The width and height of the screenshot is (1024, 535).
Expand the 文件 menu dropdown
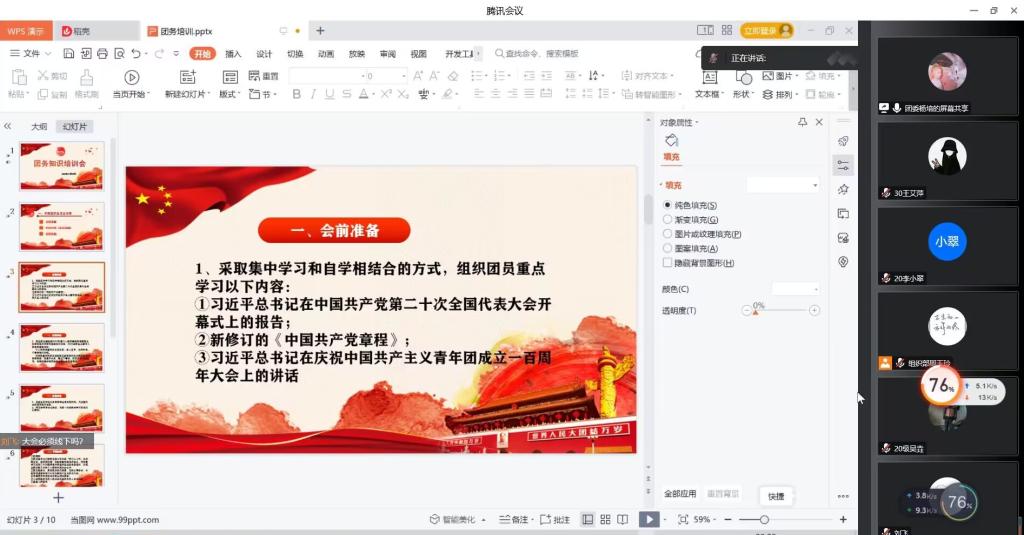[x=37, y=53]
